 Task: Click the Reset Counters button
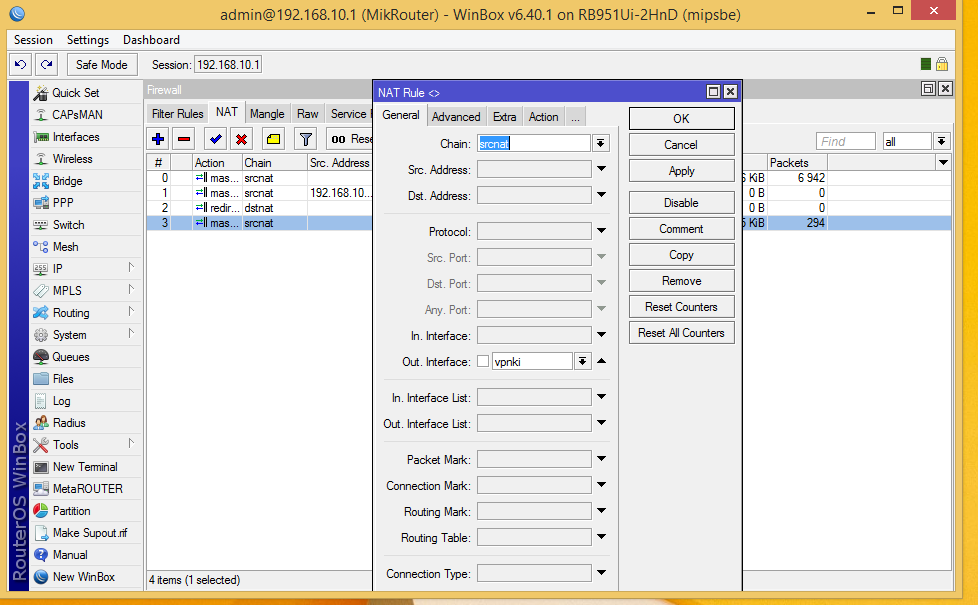pyautogui.click(x=681, y=307)
